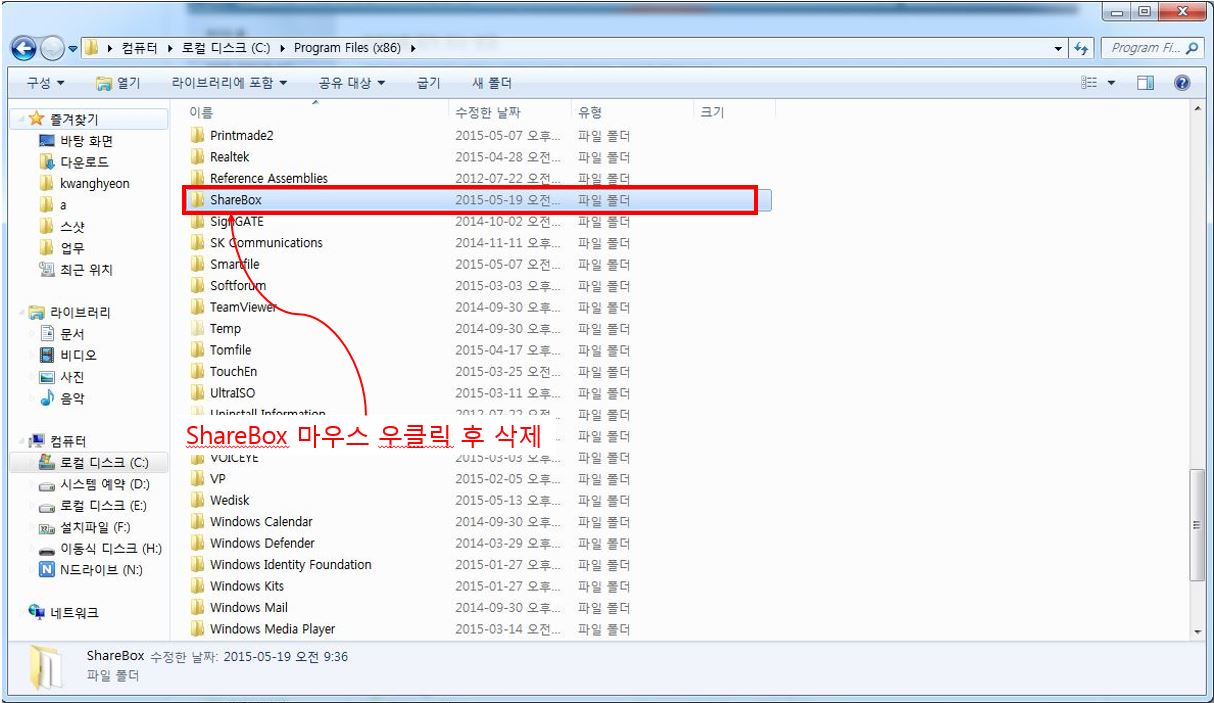Sort by 수정한 날짜 column header
The image size is (1214, 703).
tap(487, 113)
